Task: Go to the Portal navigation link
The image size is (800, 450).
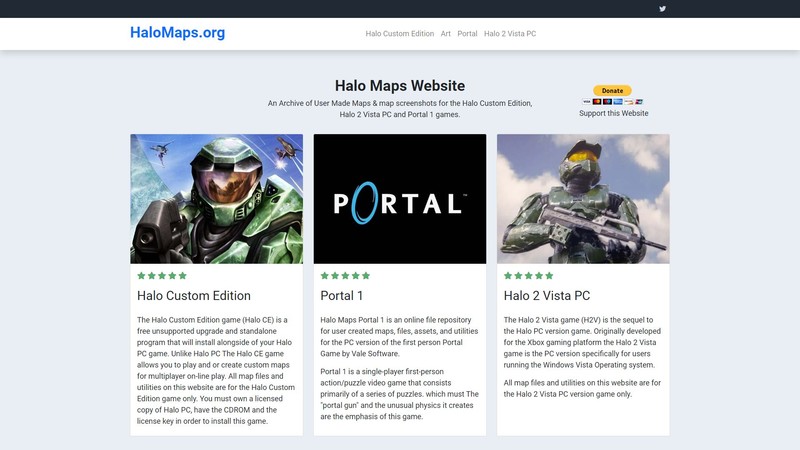Action: pos(467,33)
